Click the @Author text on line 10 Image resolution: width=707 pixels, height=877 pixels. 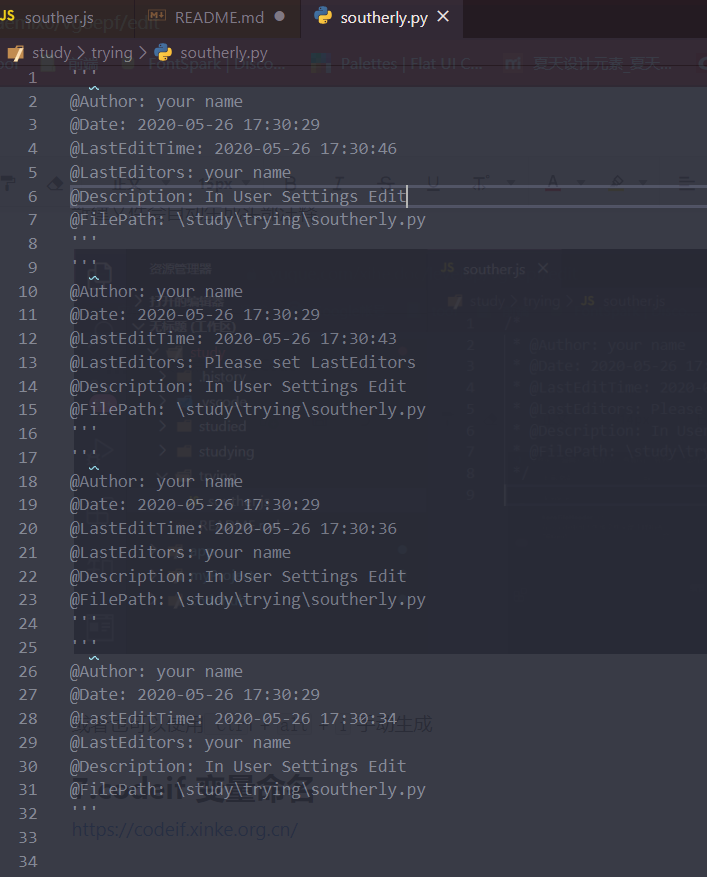pyautogui.click(x=156, y=292)
